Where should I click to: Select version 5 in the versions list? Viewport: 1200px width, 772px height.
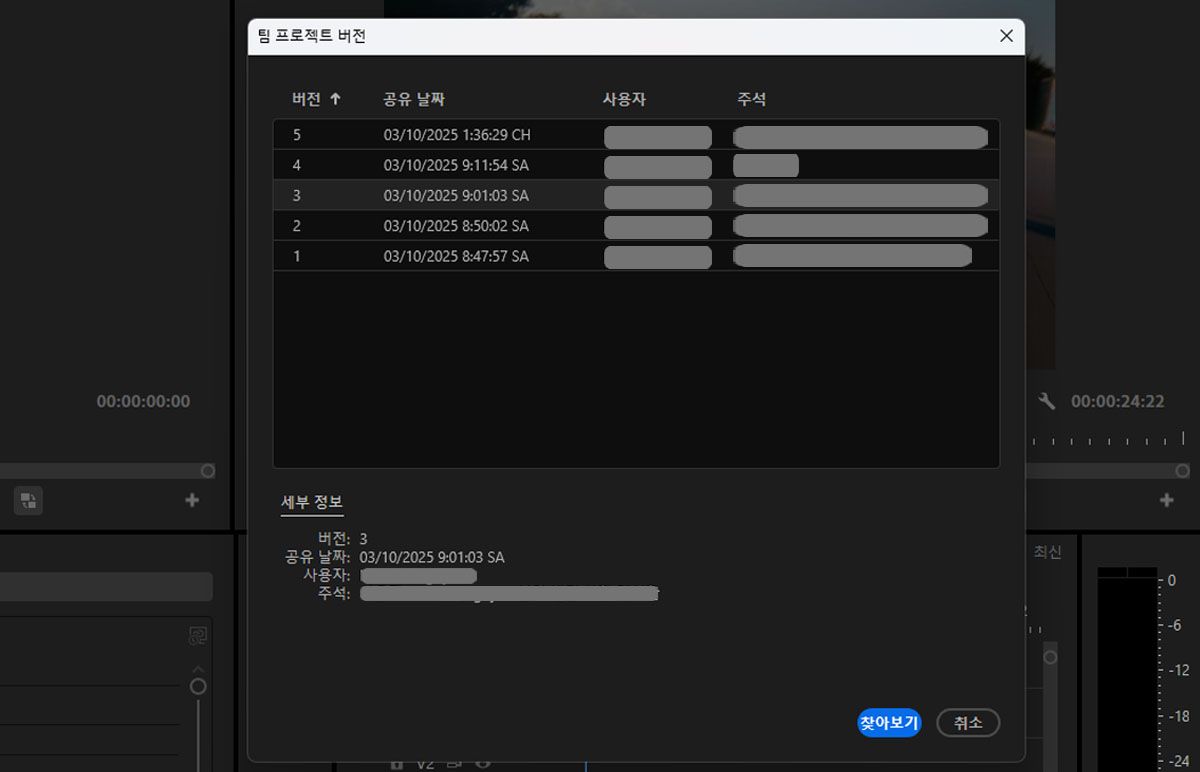pos(636,134)
